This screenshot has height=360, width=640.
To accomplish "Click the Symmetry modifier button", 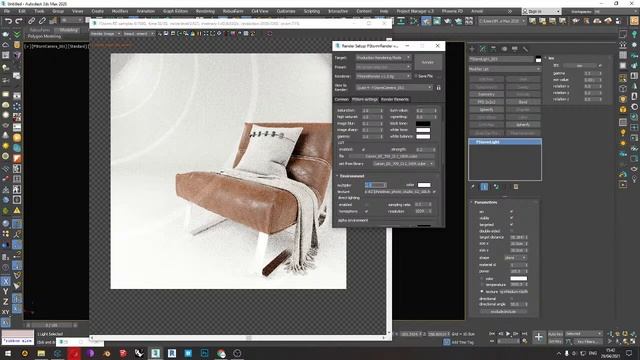I will 486,94.
